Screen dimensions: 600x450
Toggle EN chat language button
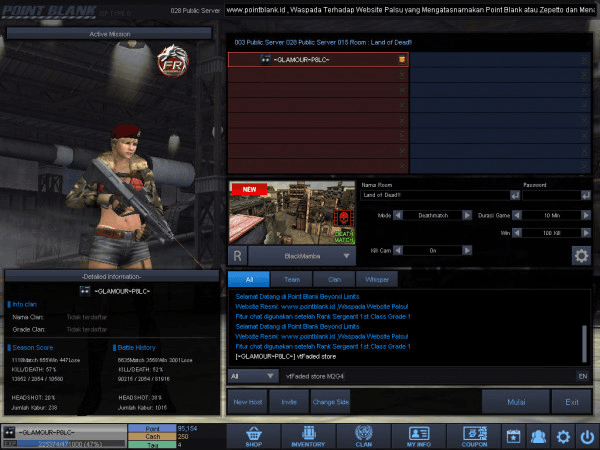coord(582,377)
